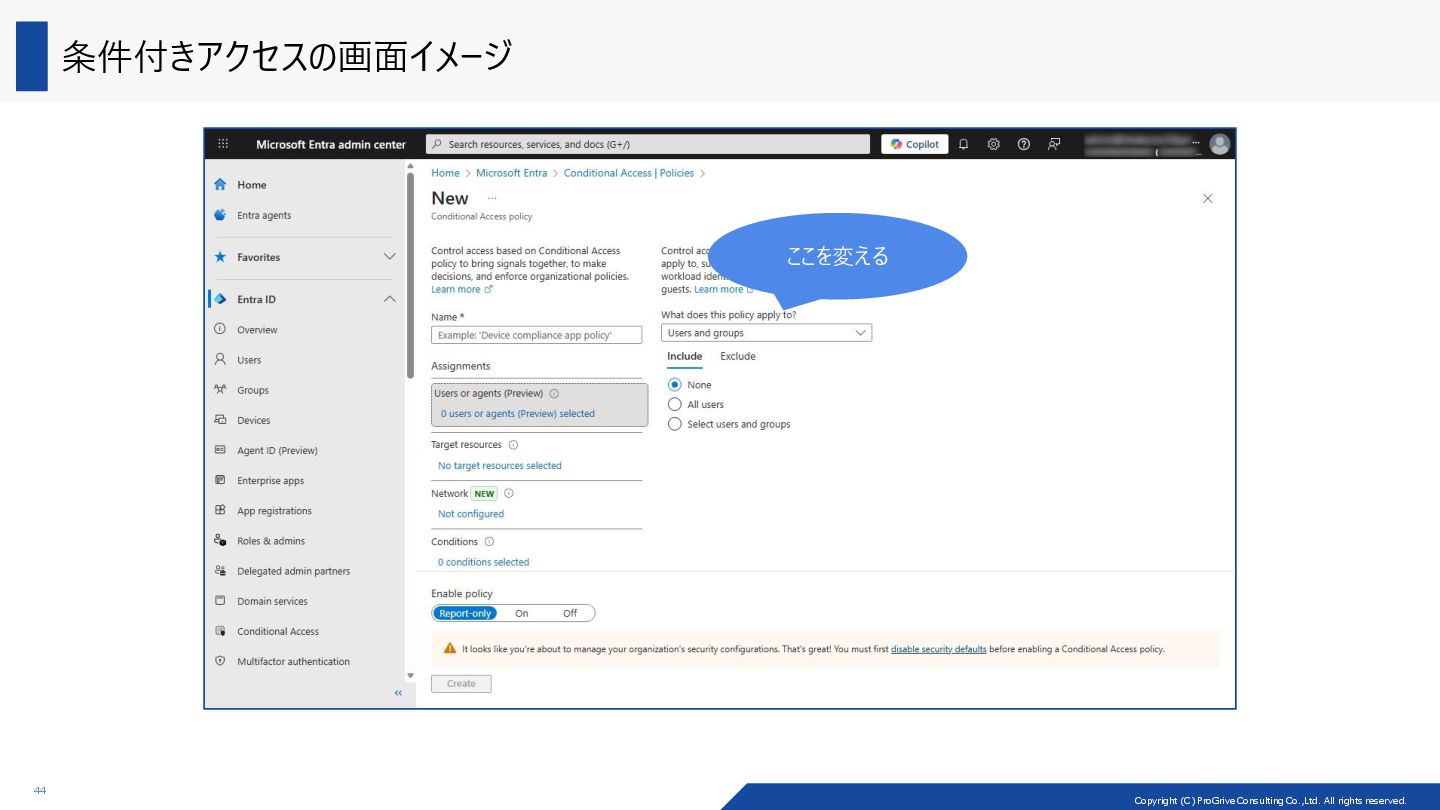Click the Home sidebar house icon

220,185
